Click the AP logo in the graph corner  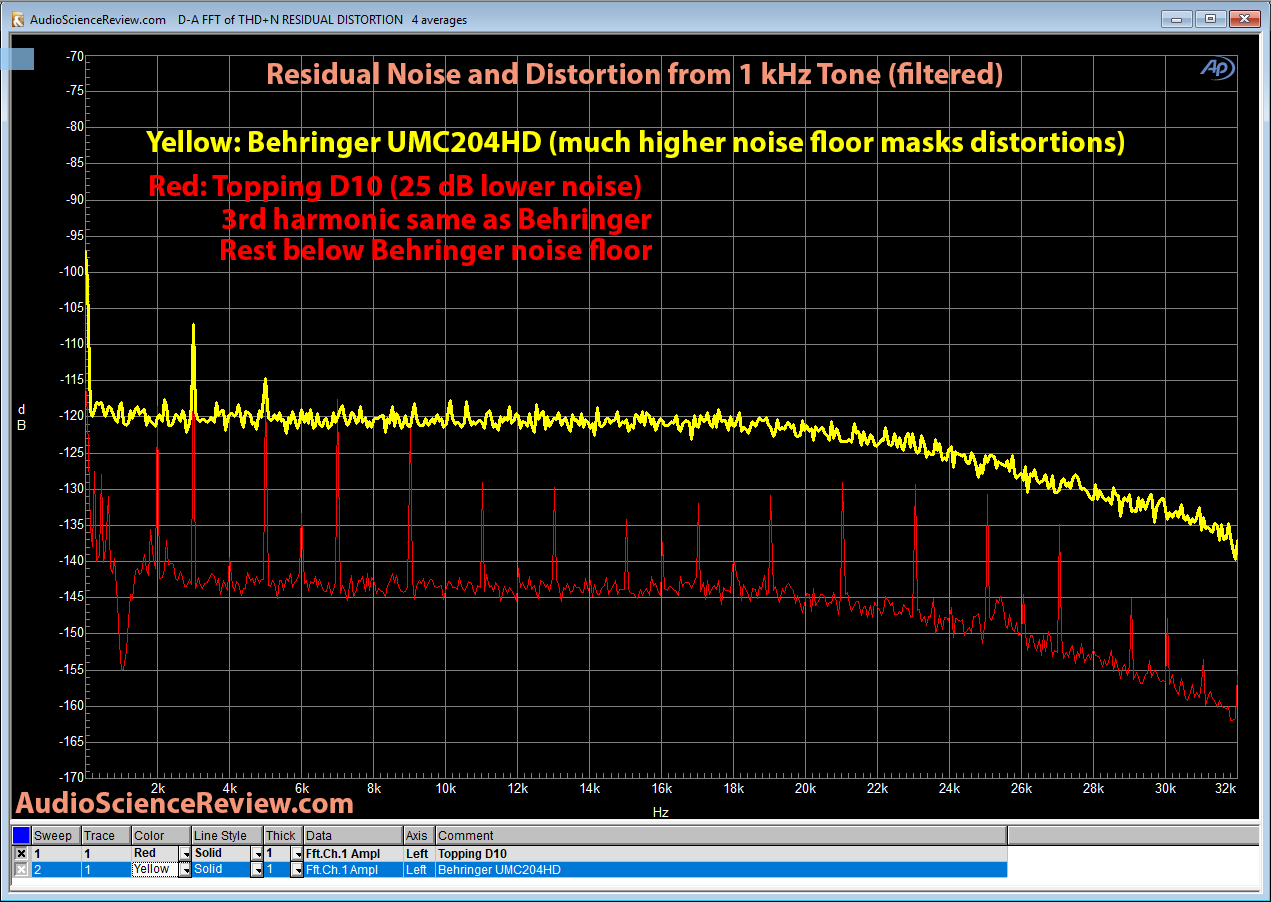pyautogui.click(x=1217, y=68)
